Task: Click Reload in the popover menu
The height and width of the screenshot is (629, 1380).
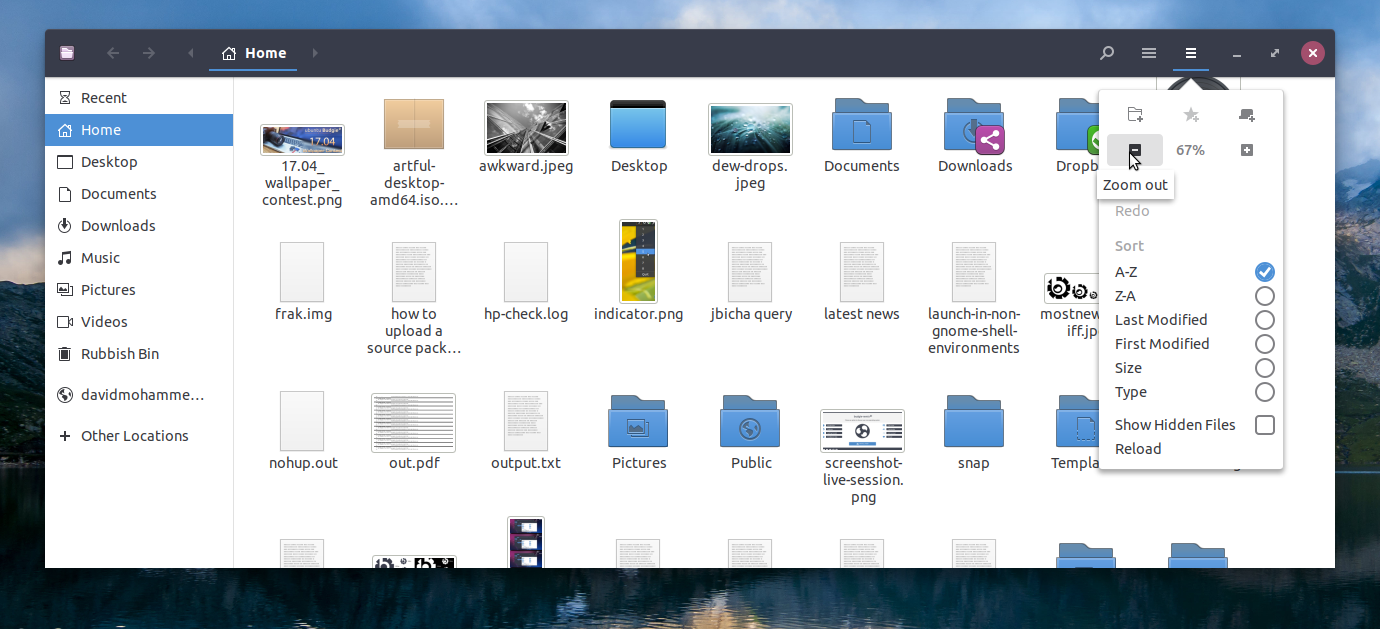Action: [x=1138, y=449]
